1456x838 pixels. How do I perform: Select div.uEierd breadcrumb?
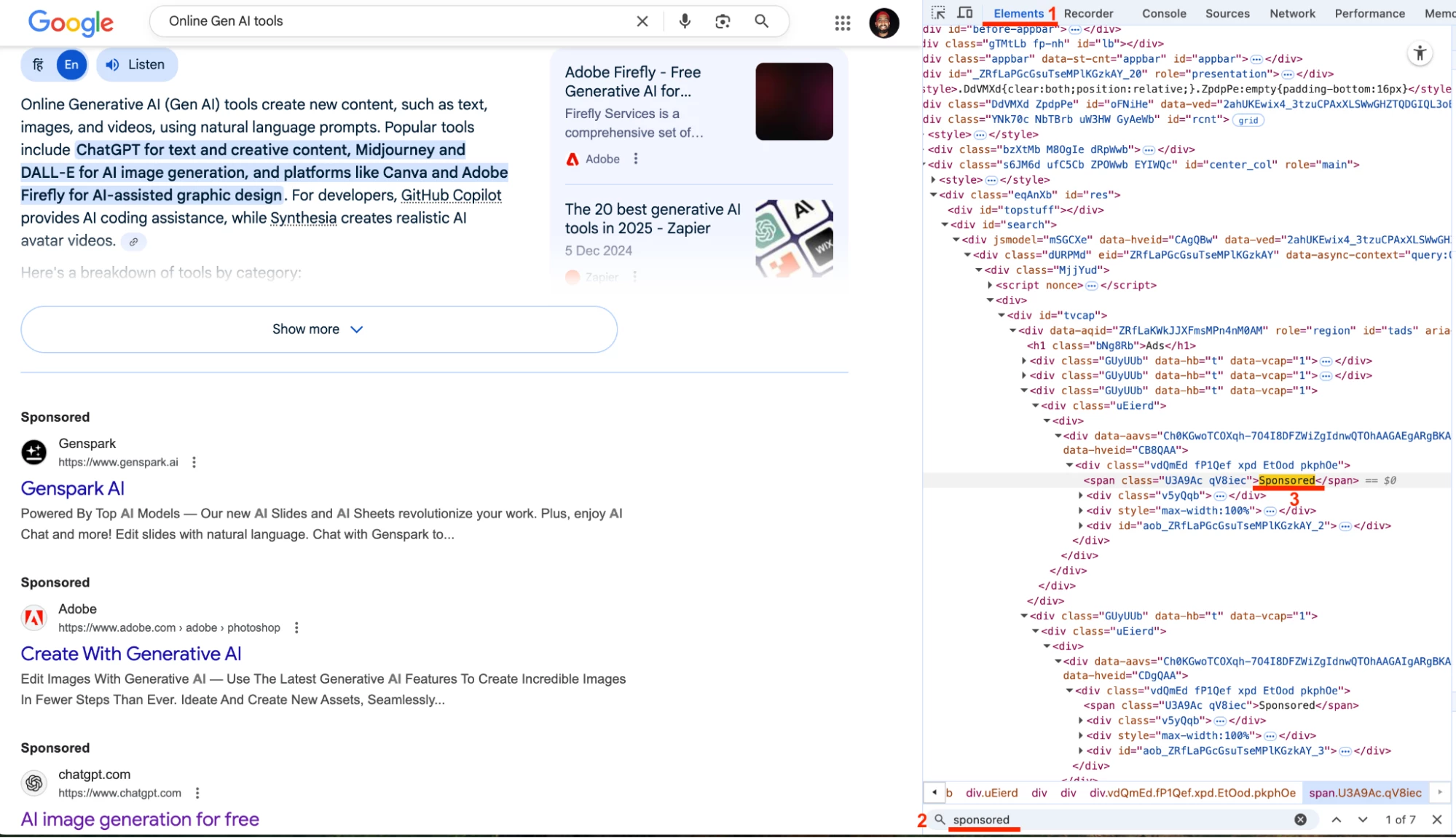pyautogui.click(x=991, y=793)
